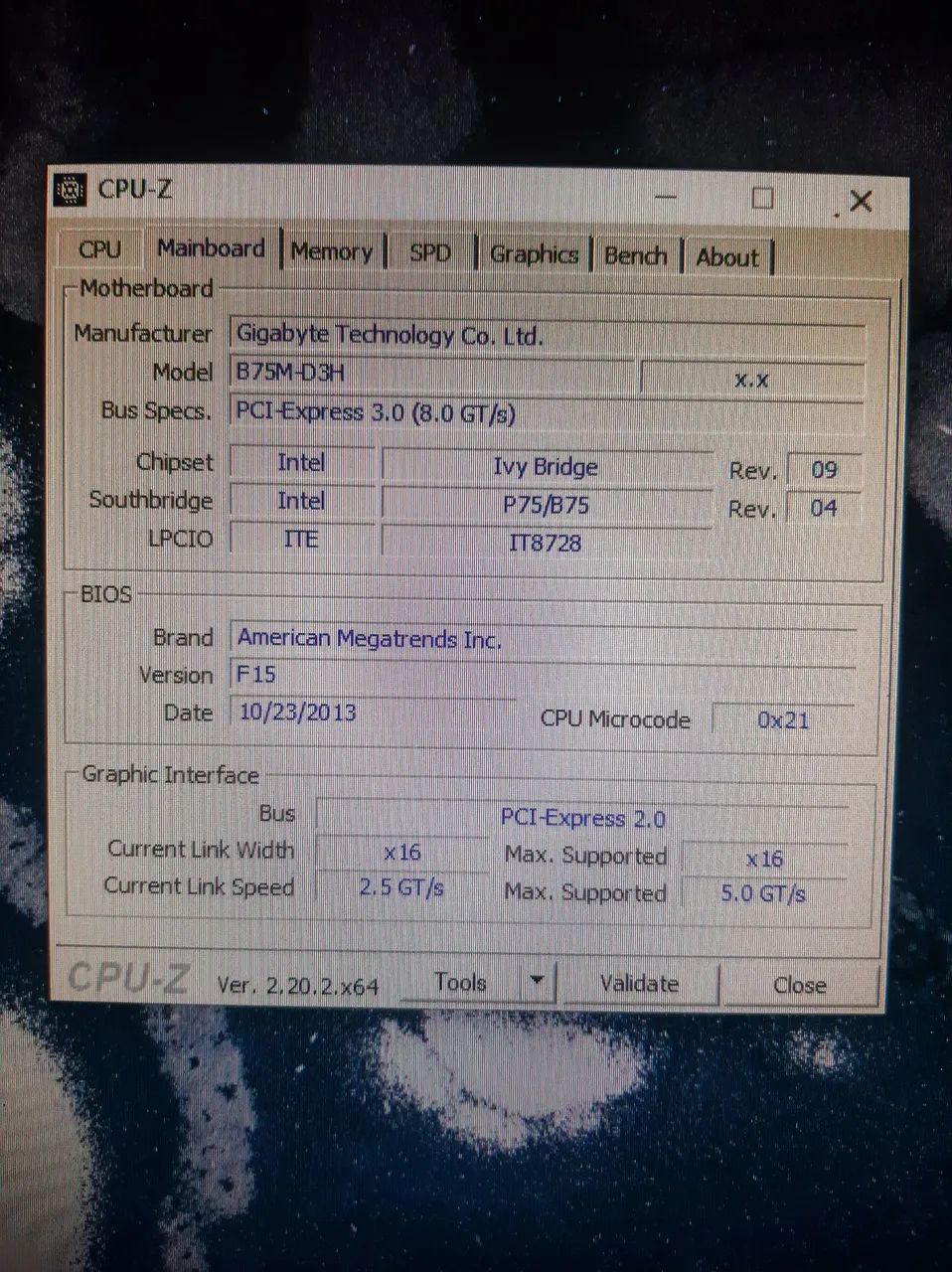Viewport: 952px width, 1272px height.
Task: Click the Current Link Width value x16
Action: pyautogui.click(x=402, y=853)
